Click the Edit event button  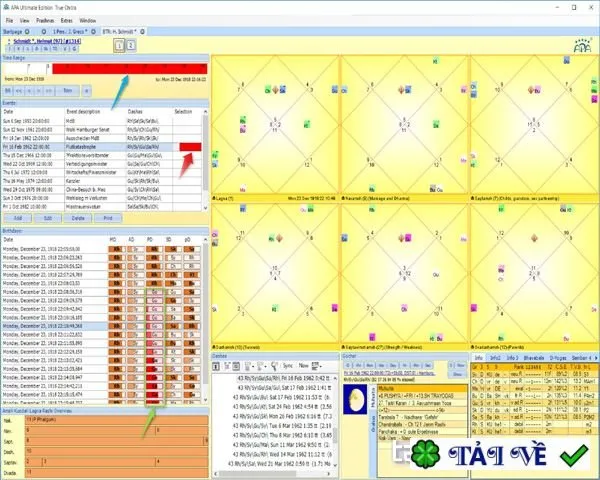(x=48, y=218)
